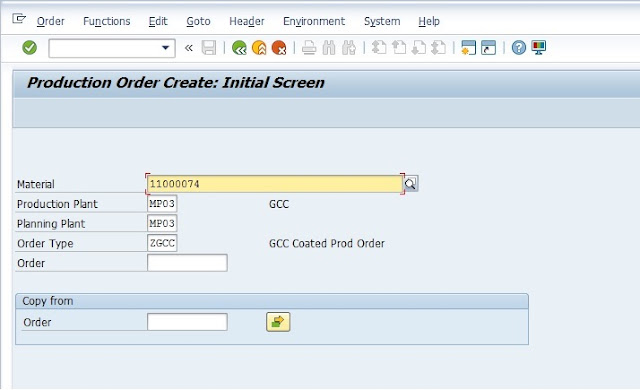Click the Production Plant field MP03

(x=162, y=204)
